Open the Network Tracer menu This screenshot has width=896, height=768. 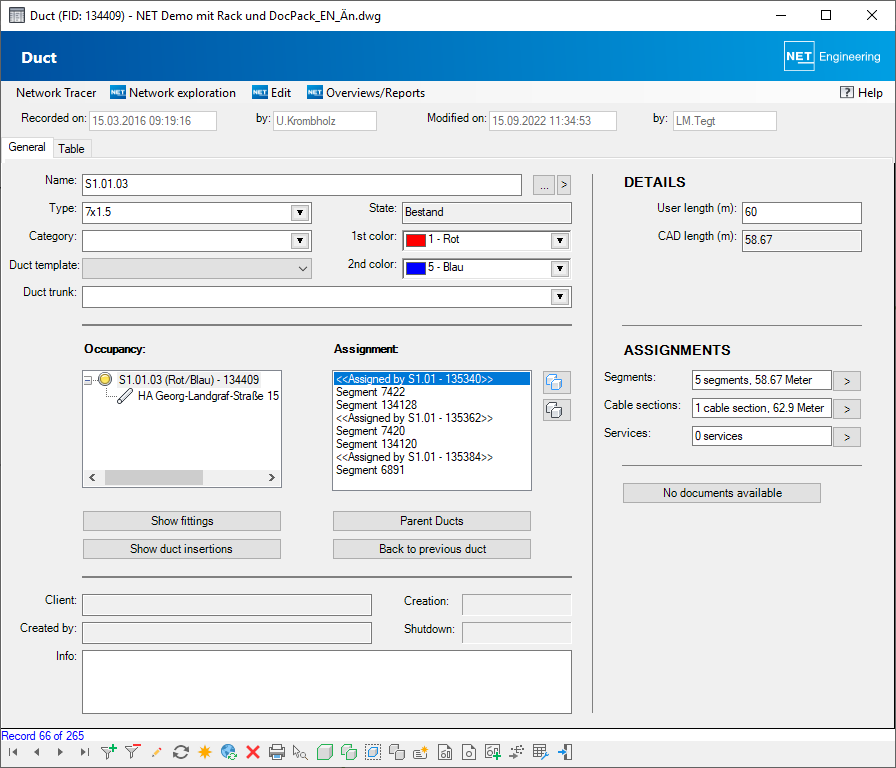[56, 93]
